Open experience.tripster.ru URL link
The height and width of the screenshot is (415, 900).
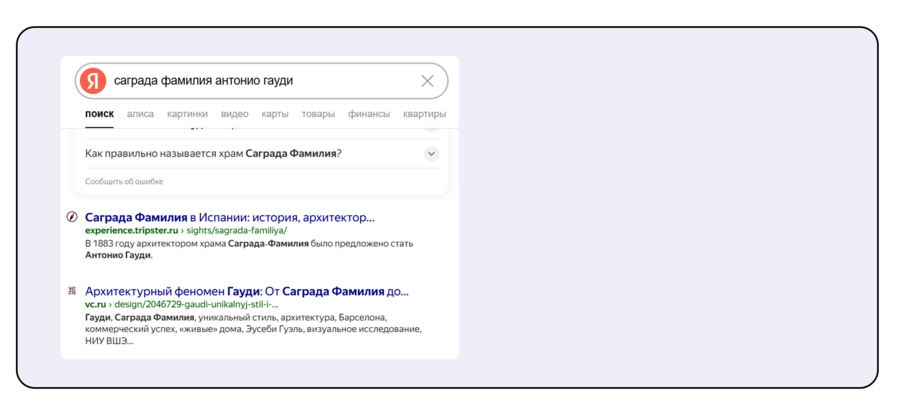(186, 231)
